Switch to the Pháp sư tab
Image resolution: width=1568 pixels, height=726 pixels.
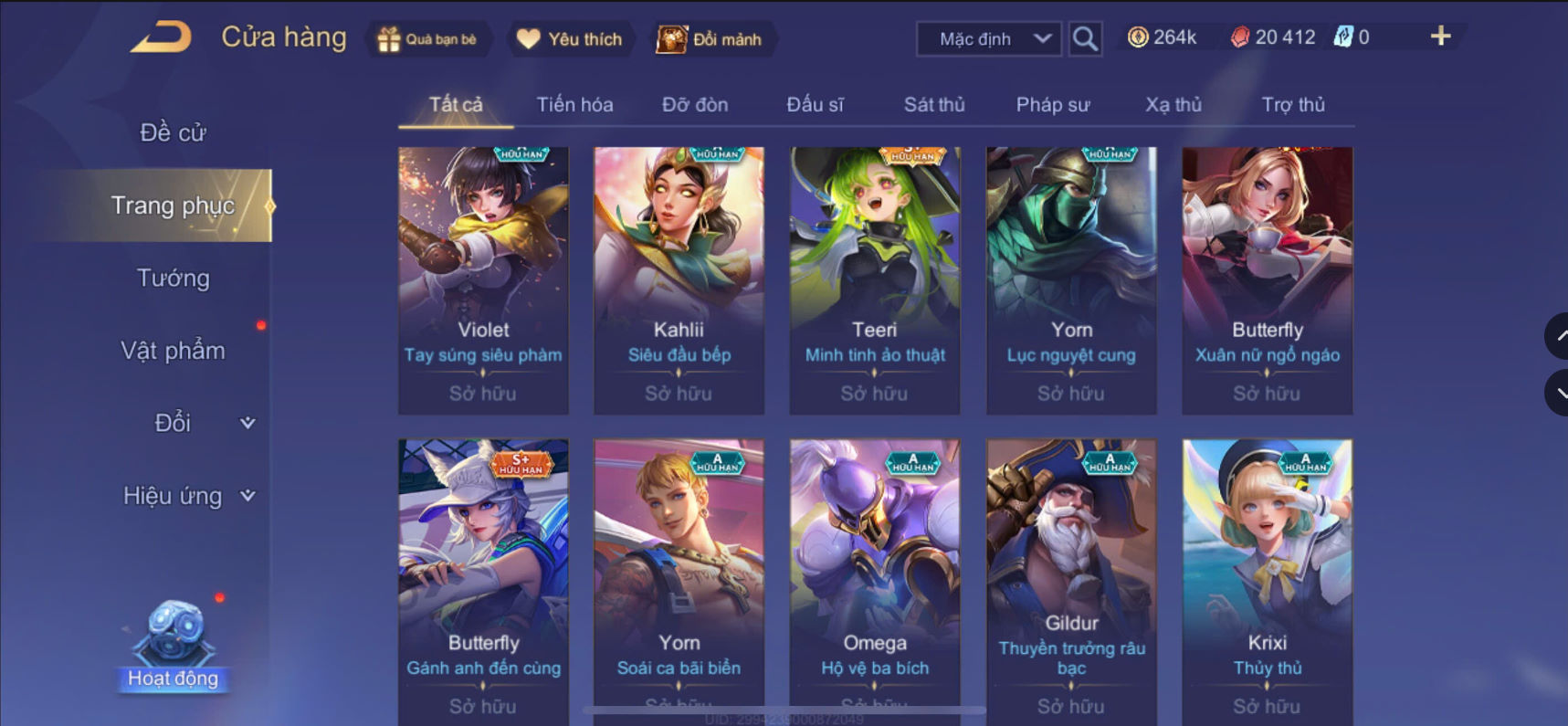click(x=1053, y=104)
